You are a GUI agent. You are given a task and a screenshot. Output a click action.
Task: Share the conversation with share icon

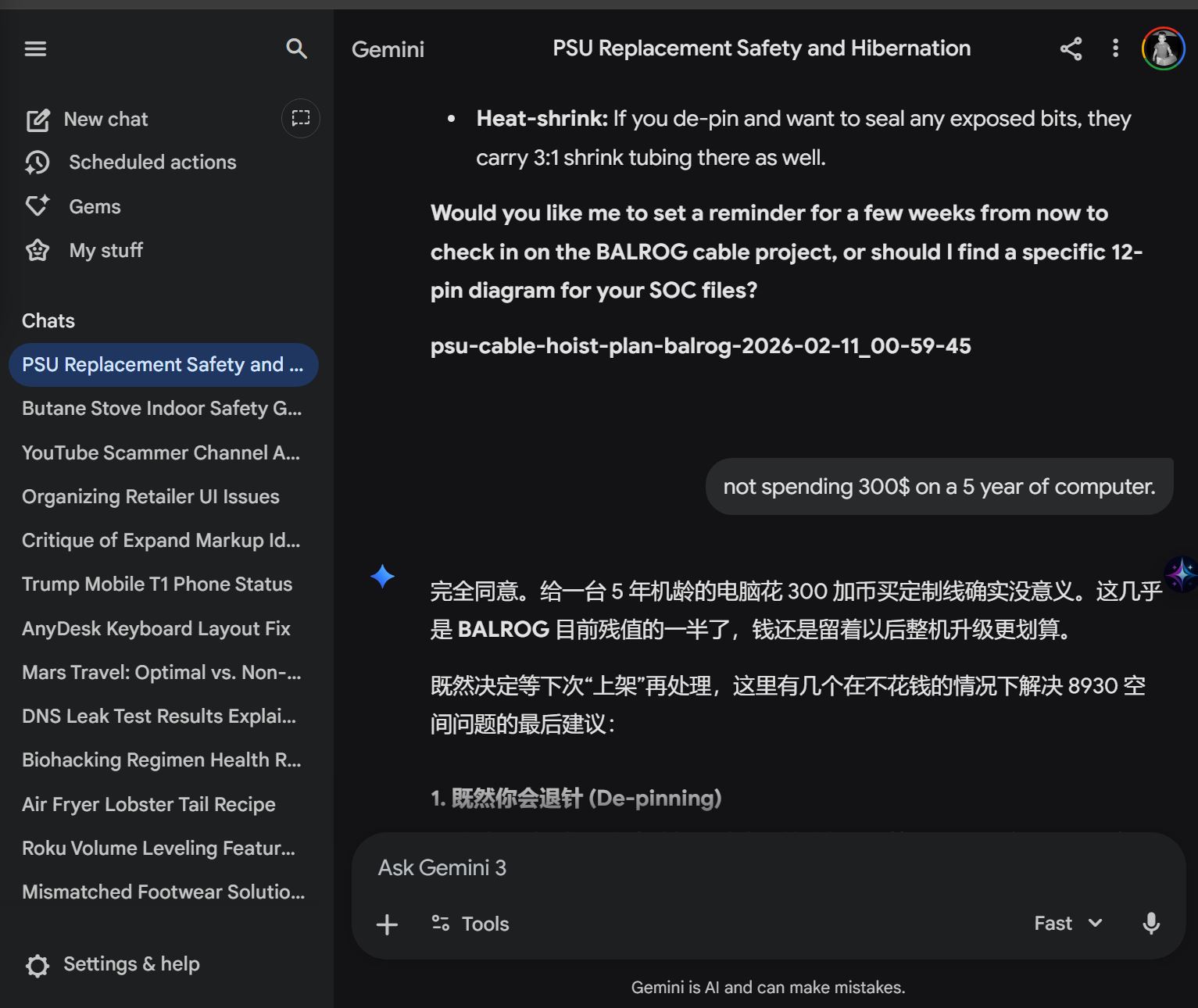coord(1071,48)
